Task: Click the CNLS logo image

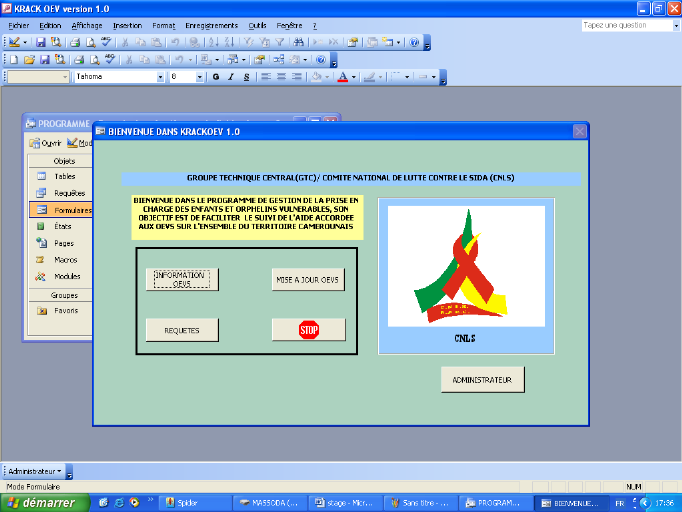Action: 466,266
